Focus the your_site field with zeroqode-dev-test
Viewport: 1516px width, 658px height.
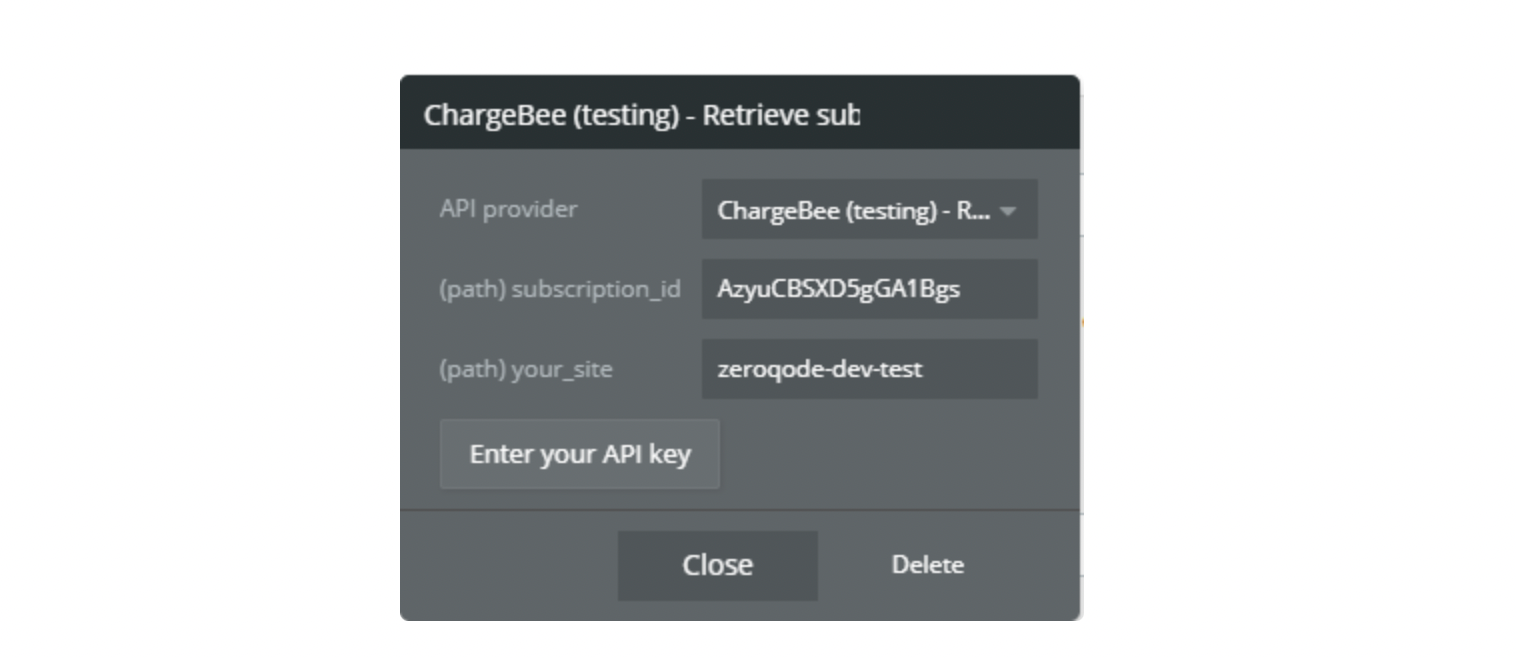pyautogui.click(x=869, y=369)
